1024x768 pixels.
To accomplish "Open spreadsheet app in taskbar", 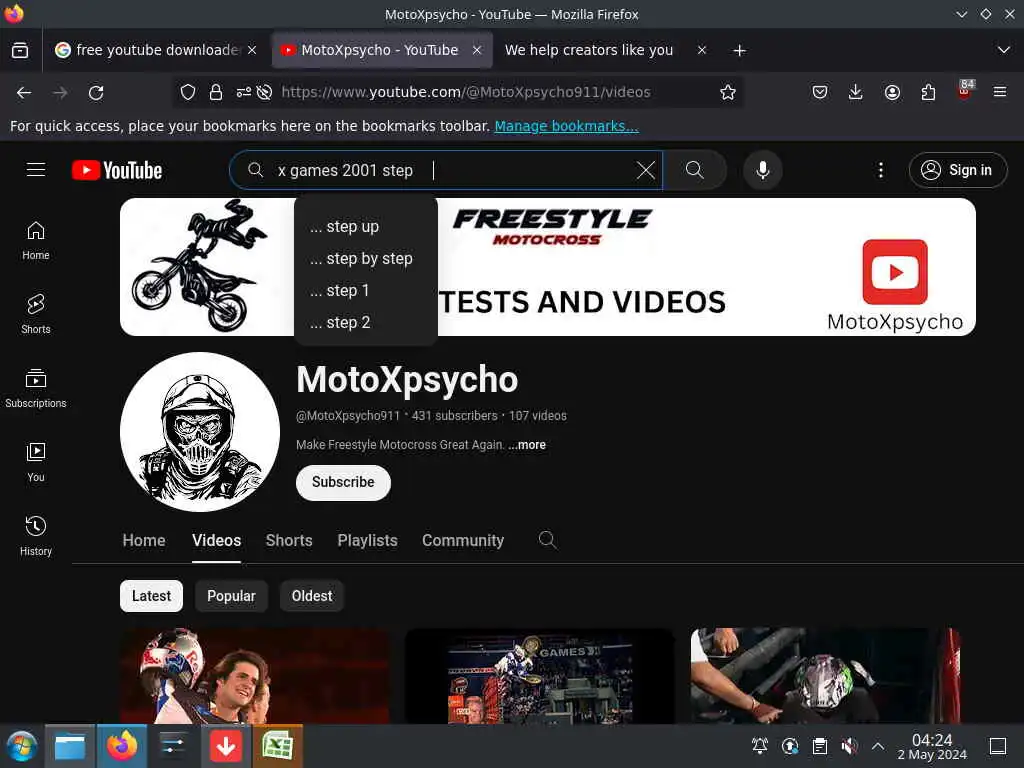I will (x=278, y=746).
